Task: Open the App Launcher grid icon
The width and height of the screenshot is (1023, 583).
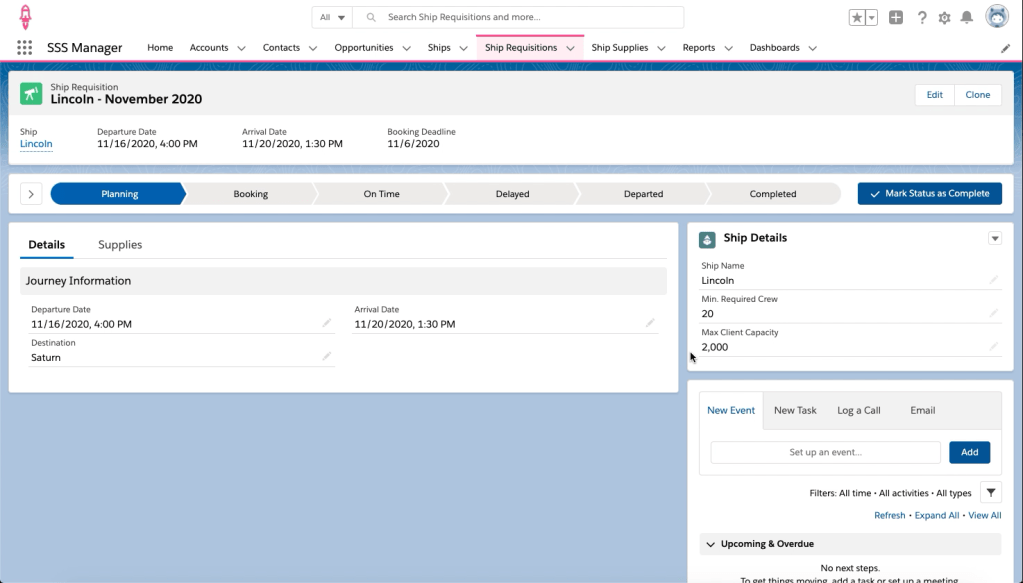Action: pos(25,48)
